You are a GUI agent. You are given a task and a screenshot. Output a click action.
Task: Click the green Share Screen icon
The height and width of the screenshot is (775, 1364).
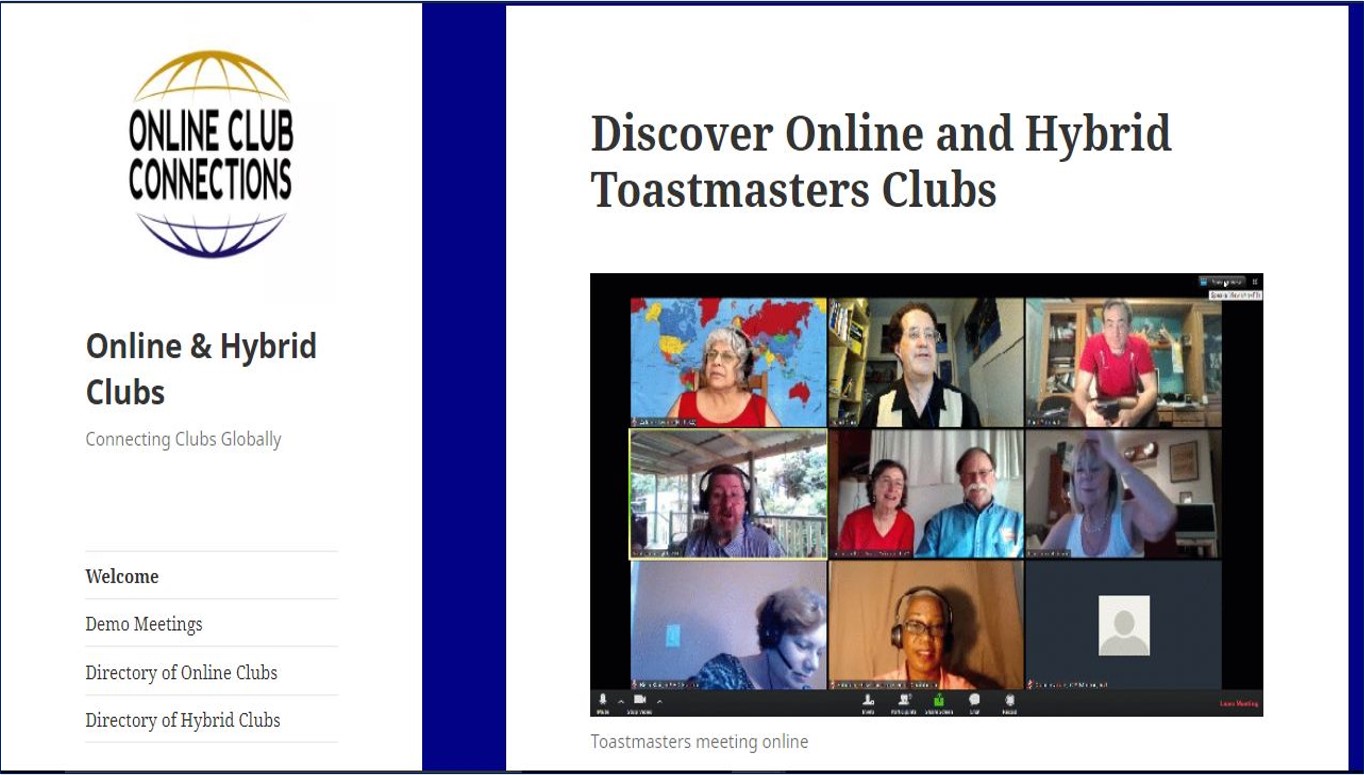(x=939, y=700)
